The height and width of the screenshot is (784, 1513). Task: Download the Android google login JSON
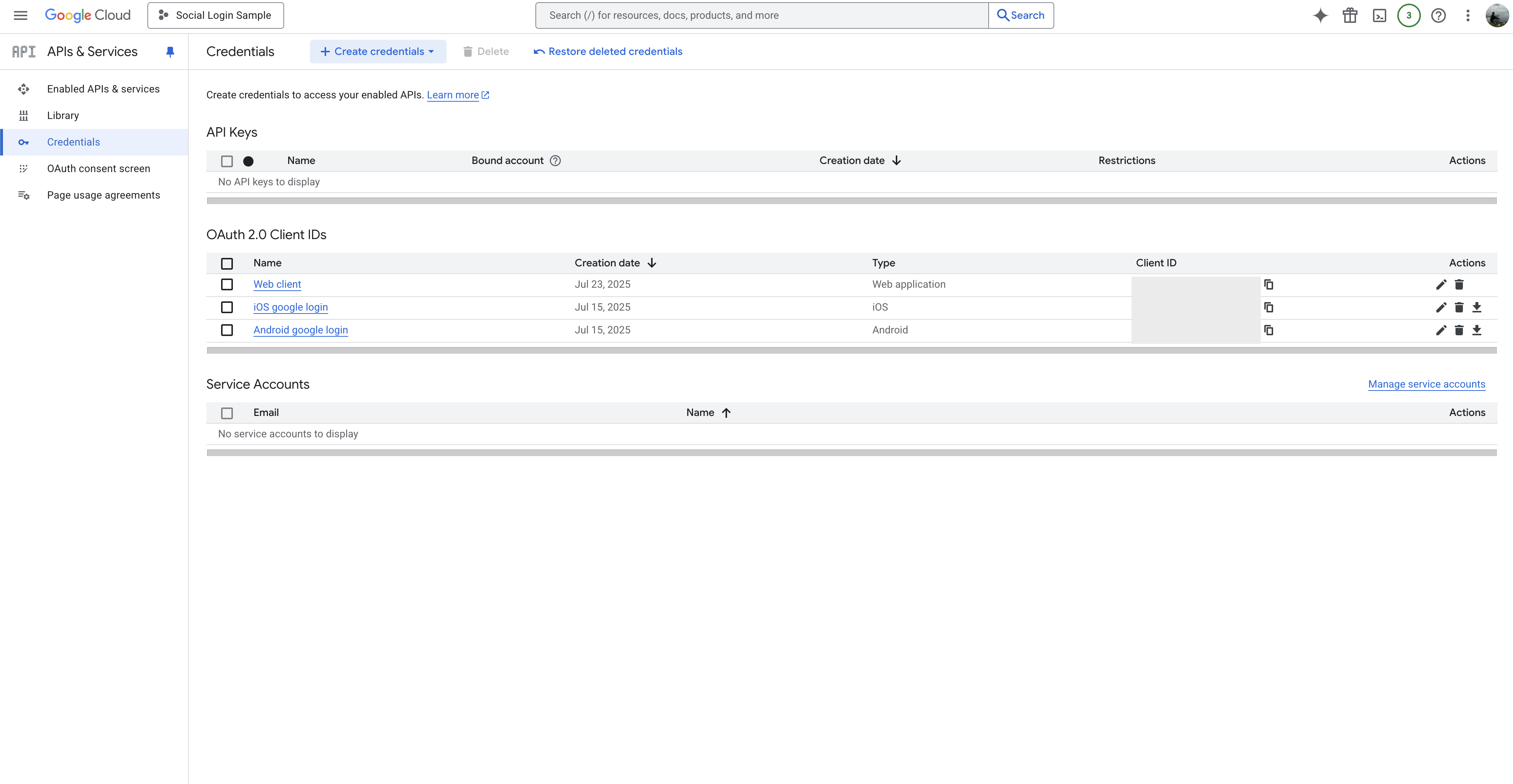coord(1477,330)
